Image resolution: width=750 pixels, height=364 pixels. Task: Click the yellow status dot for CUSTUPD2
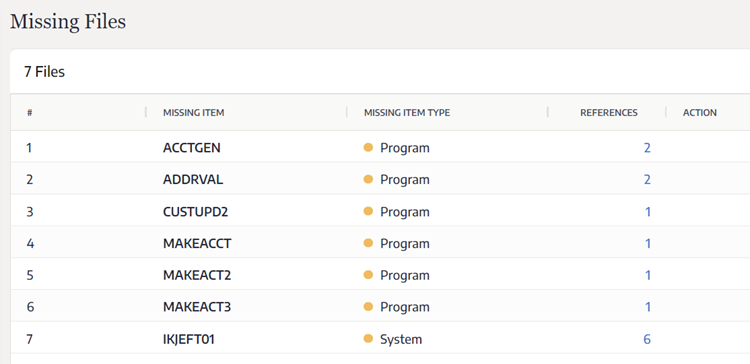coord(368,211)
